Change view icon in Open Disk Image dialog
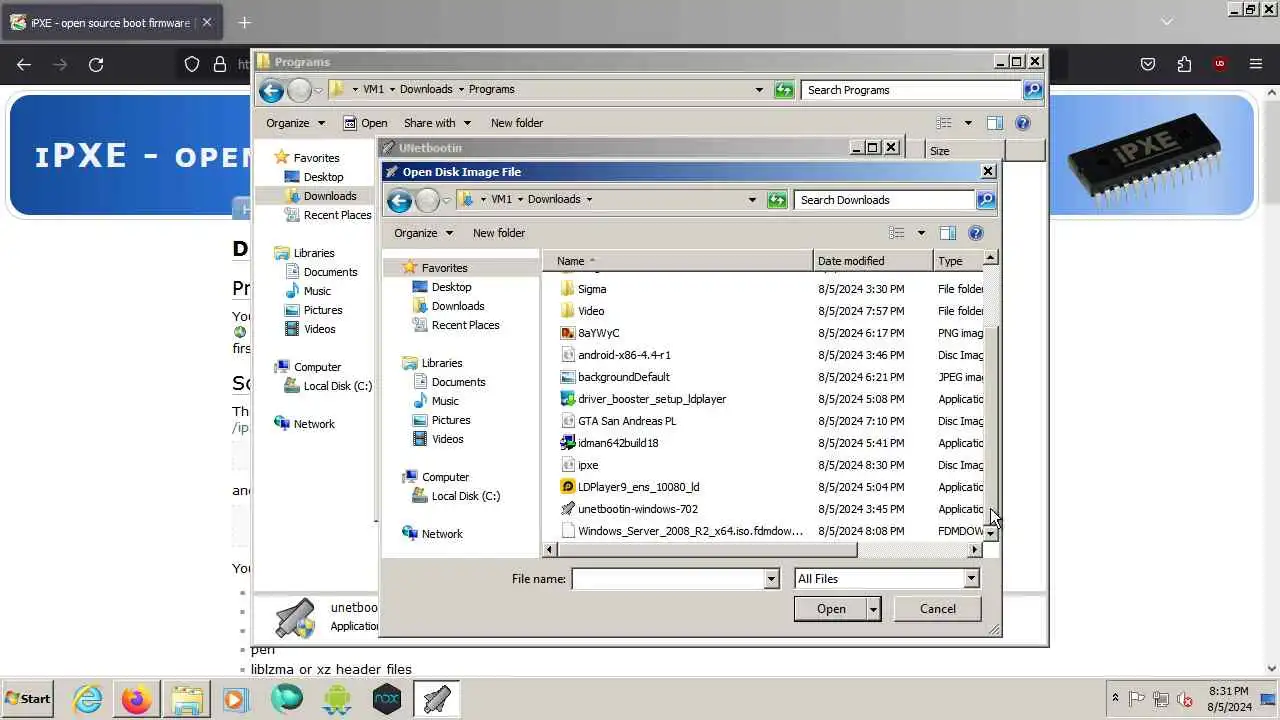Screen dimensions: 1280x720 [897, 233]
